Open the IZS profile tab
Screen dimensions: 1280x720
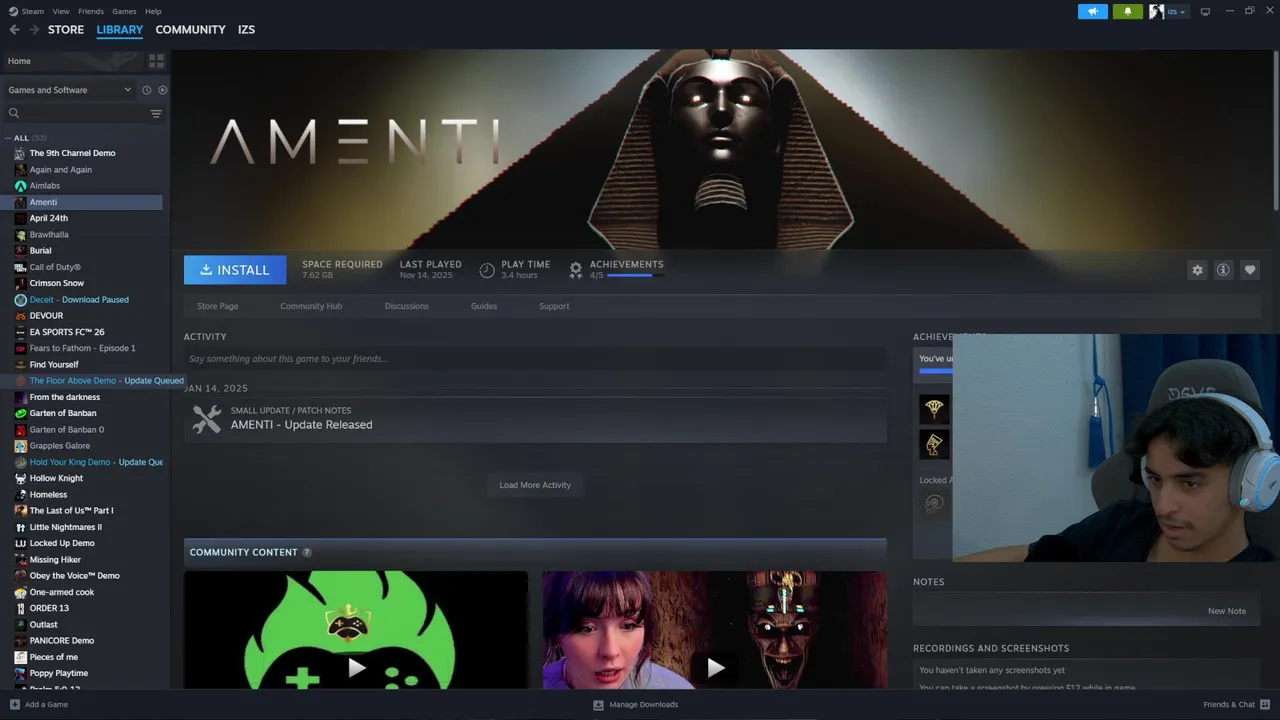246,30
